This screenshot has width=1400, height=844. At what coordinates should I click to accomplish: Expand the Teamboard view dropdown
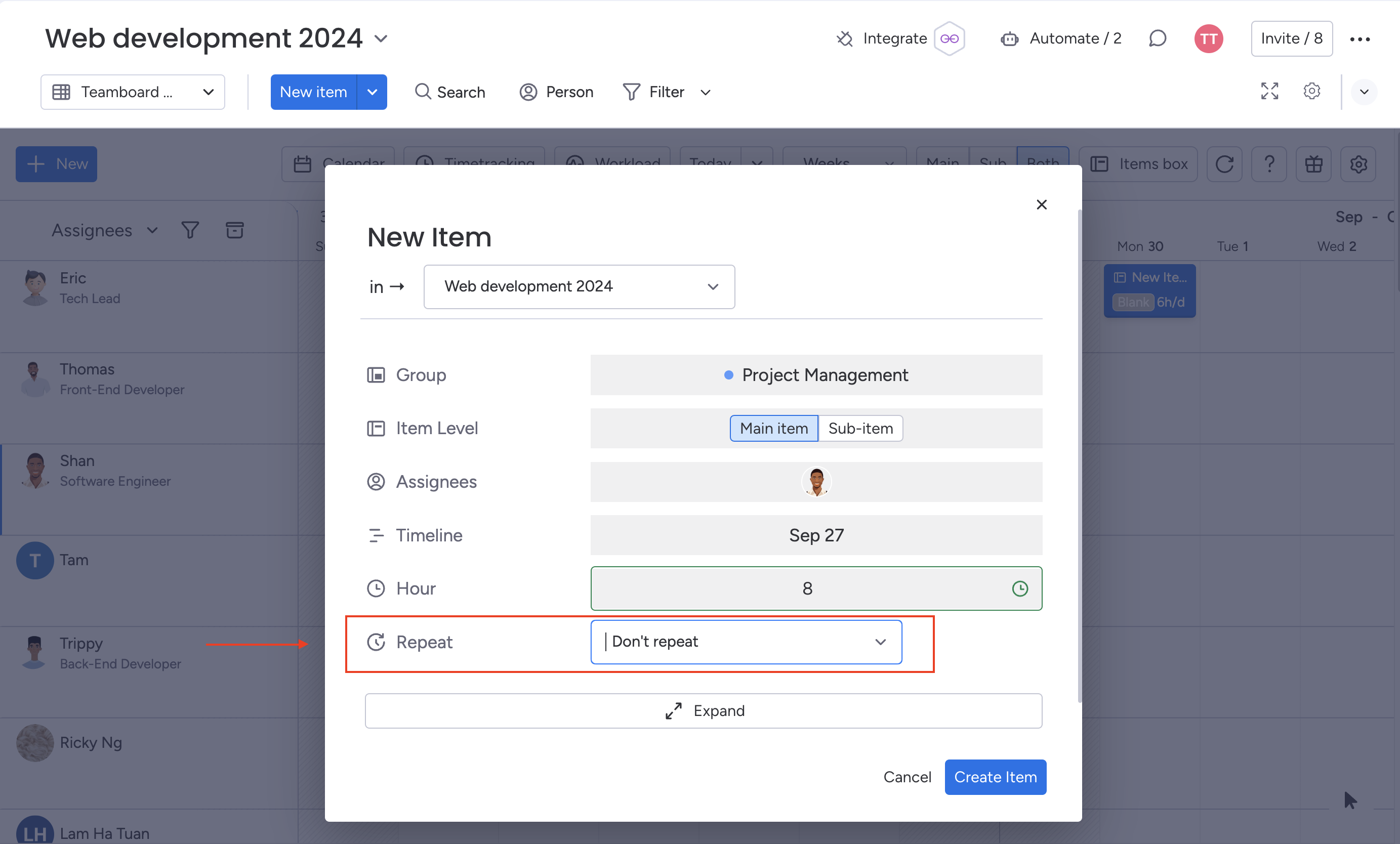click(133, 92)
